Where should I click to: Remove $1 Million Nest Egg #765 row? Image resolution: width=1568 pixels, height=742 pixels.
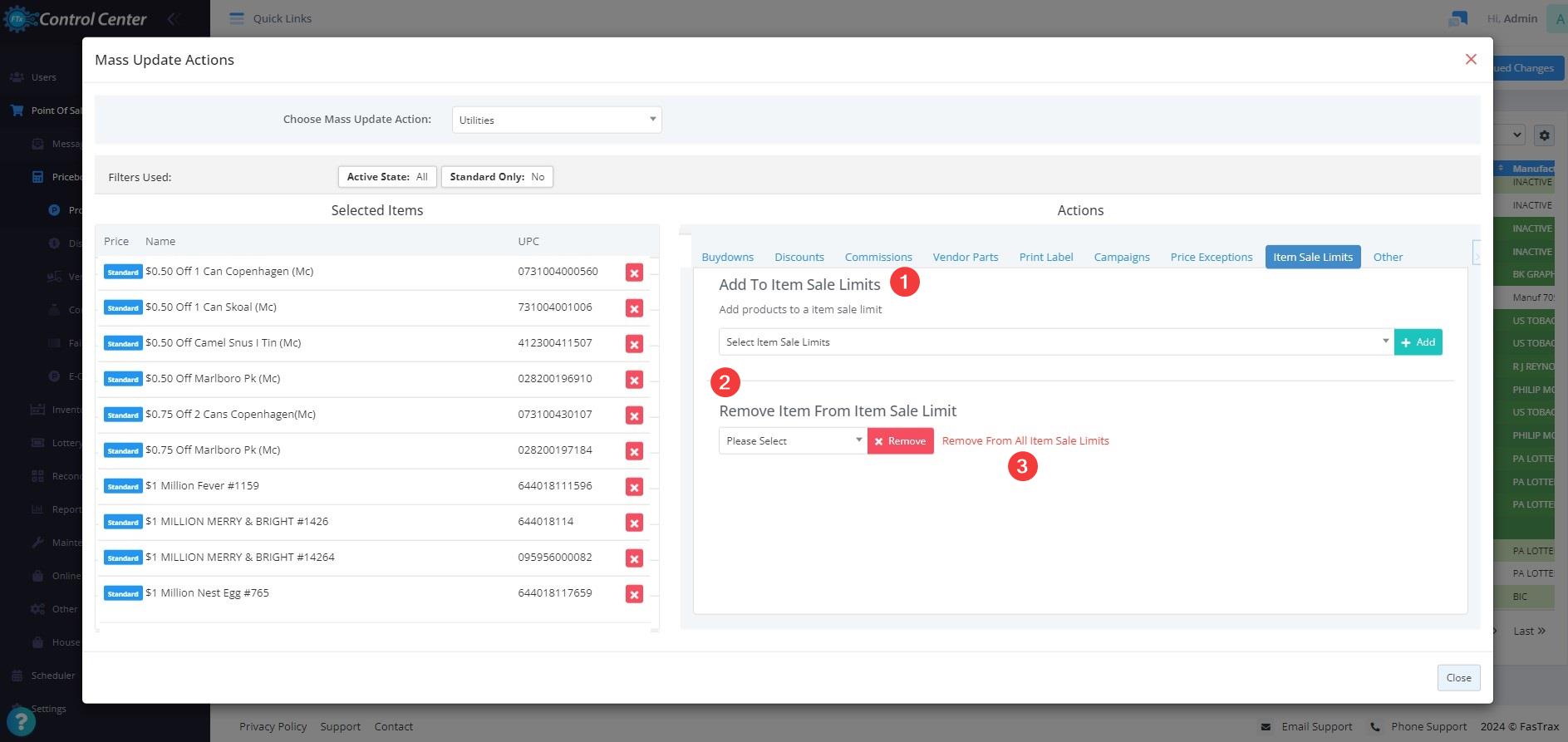tap(634, 594)
